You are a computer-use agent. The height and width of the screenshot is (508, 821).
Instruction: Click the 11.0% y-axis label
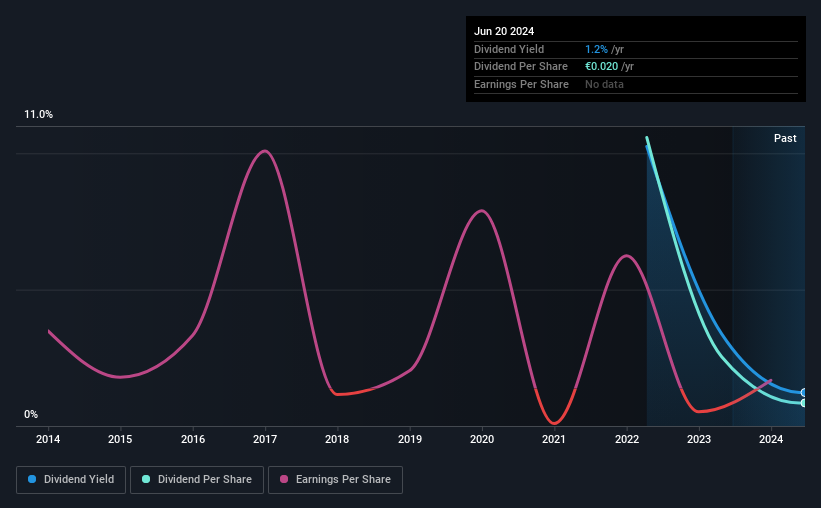[38, 114]
